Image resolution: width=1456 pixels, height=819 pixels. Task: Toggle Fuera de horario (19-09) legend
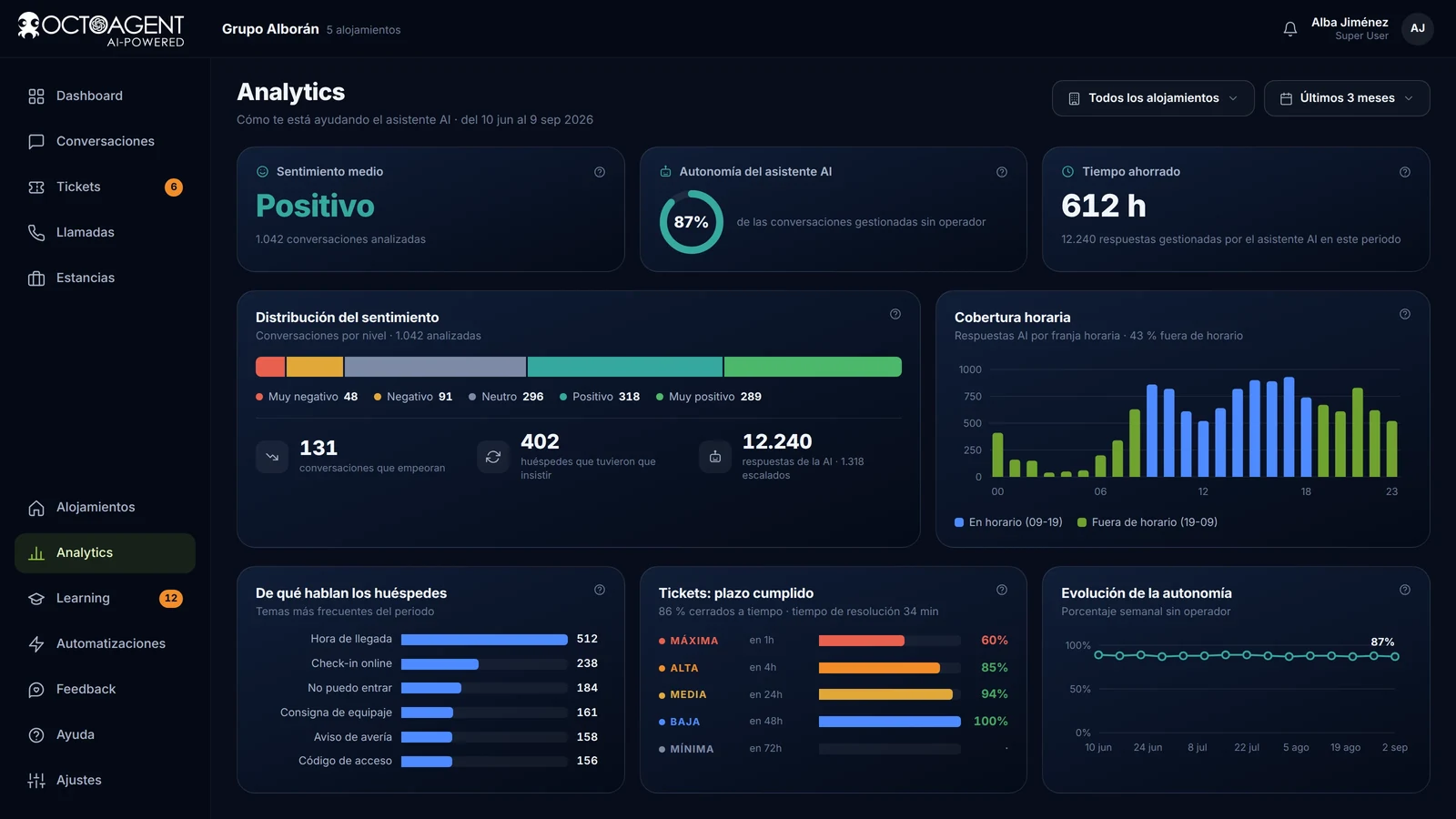pyautogui.click(x=1148, y=522)
